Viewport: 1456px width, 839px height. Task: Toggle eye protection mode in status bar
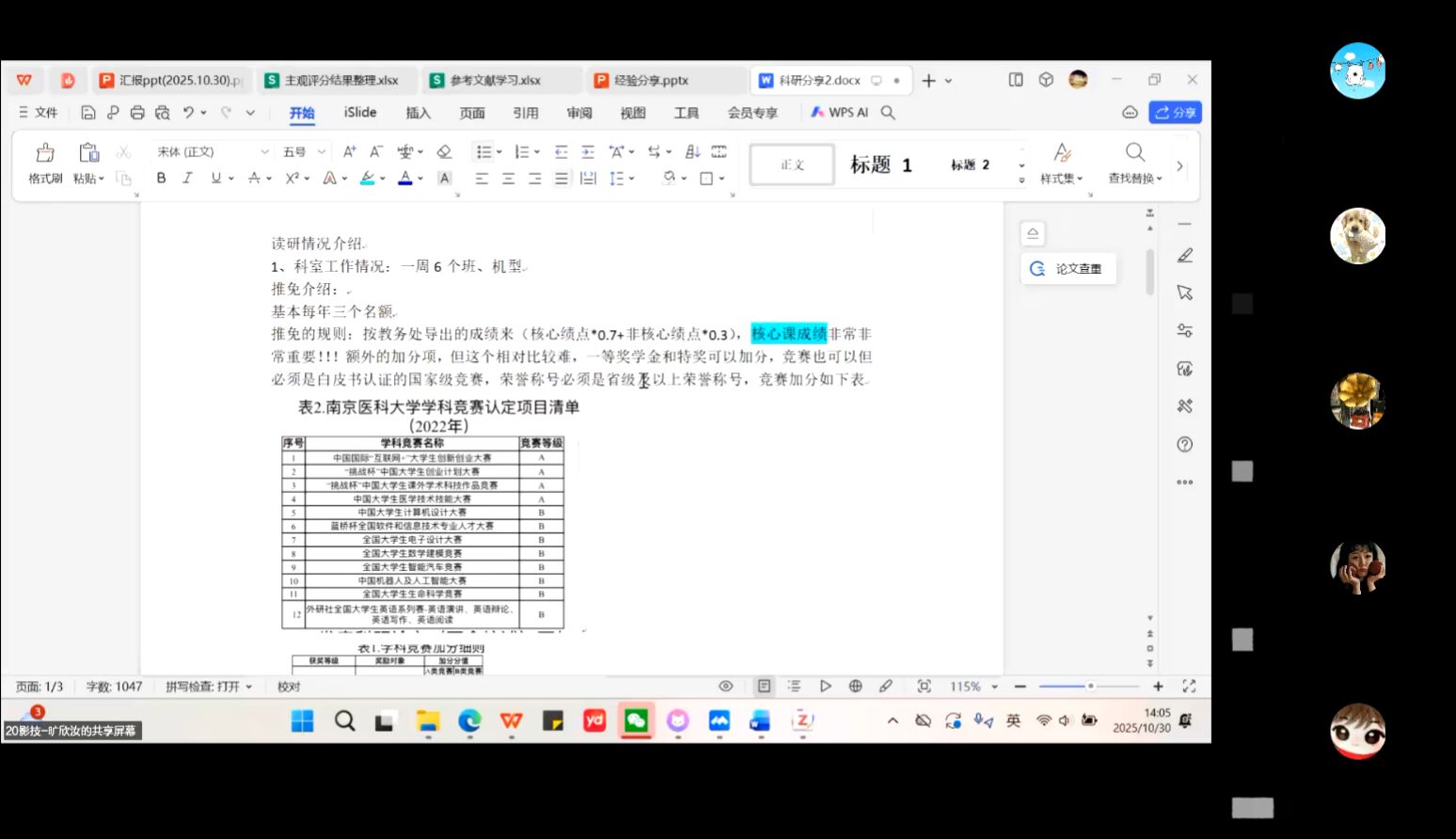pos(725,687)
